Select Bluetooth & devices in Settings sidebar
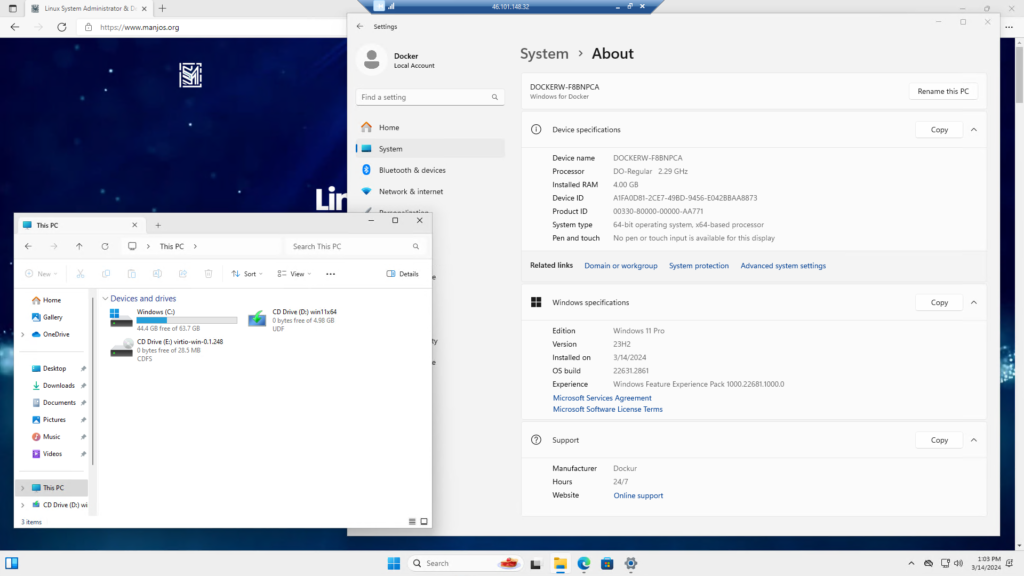This screenshot has height=576, width=1024. pos(430,170)
